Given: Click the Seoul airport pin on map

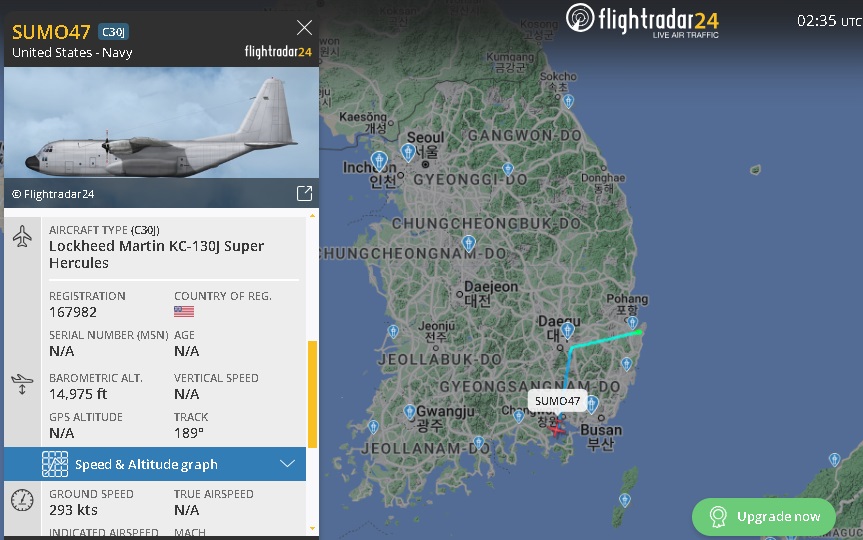Looking at the screenshot, I should pyautogui.click(x=408, y=152).
